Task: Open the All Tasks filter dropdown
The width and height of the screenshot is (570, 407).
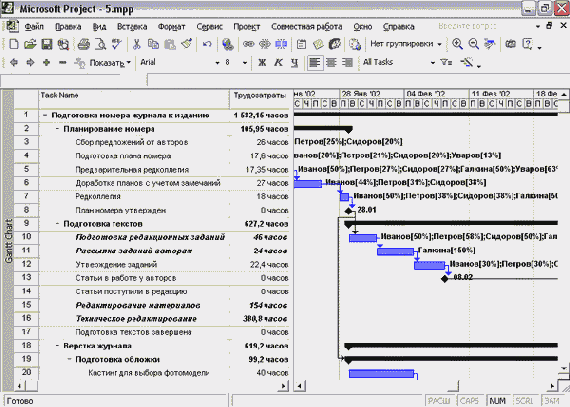Action: [399, 63]
